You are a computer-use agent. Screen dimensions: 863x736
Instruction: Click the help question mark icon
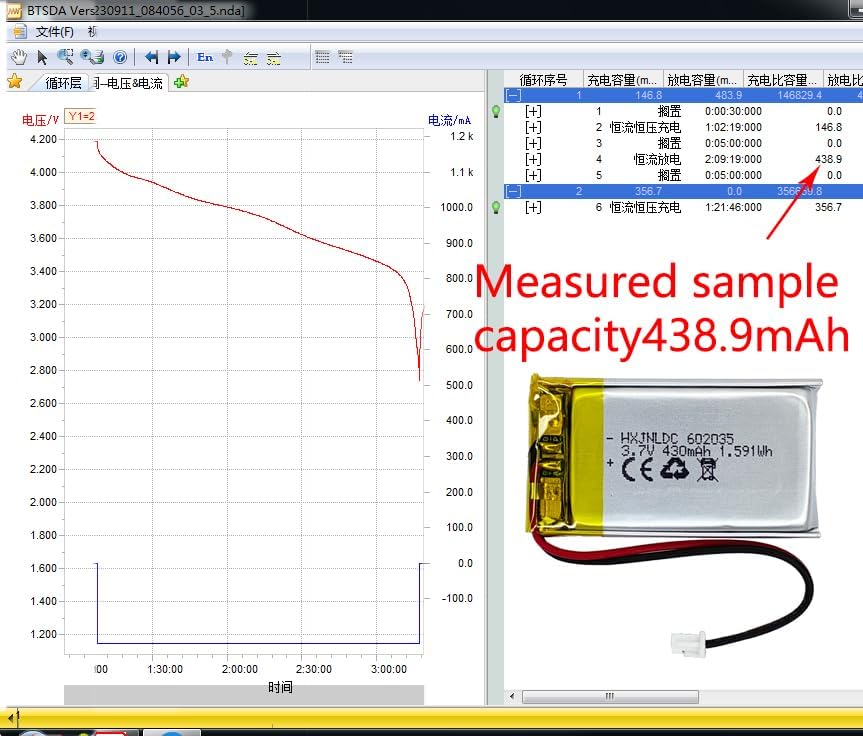tap(120, 57)
